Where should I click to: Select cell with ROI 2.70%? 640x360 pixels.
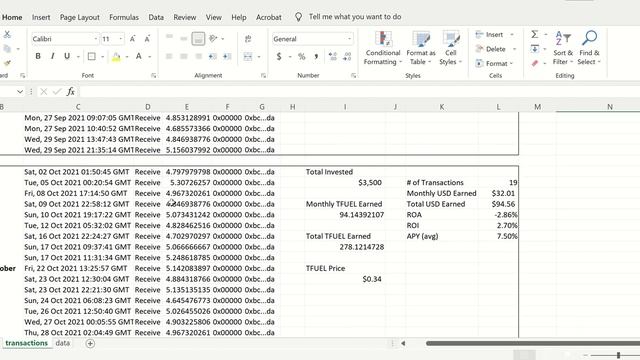pyautogui.click(x=498, y=225)
